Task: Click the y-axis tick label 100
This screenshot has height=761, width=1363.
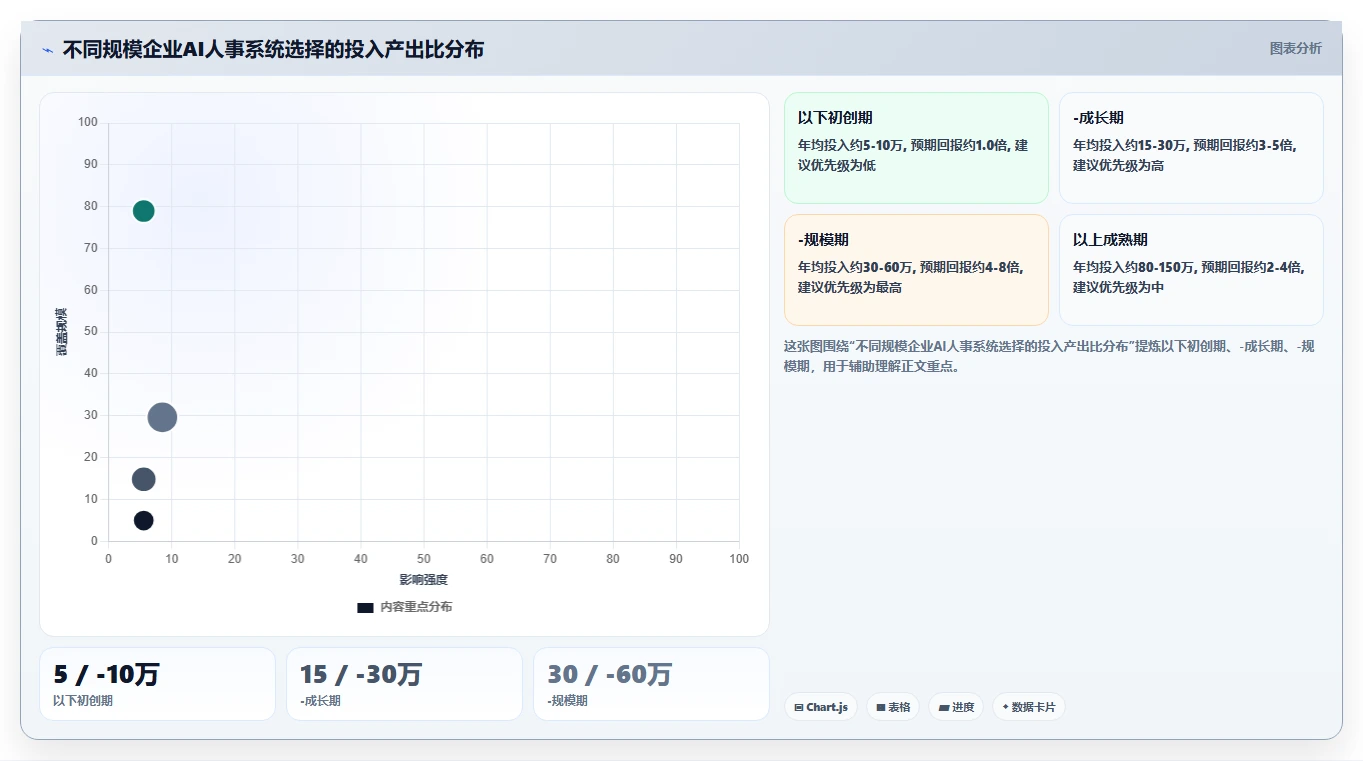Action: (x=88, y=122)
